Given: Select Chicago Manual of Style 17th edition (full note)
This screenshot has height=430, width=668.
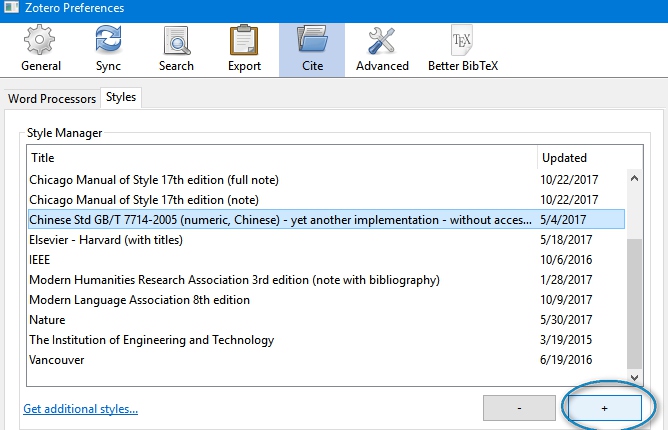Looking at the screenshot, I should coord(326,180).
